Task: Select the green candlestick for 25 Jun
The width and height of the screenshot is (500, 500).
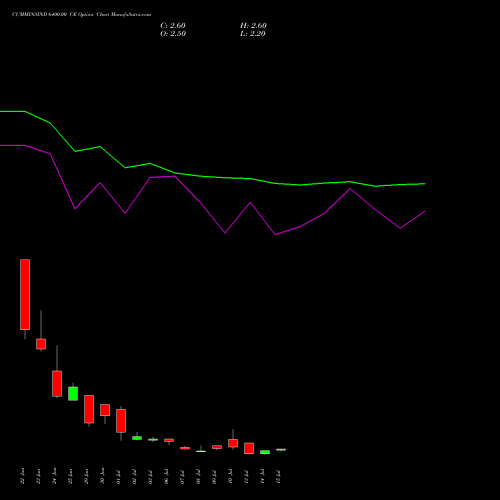Action: (x=73, y=394)
